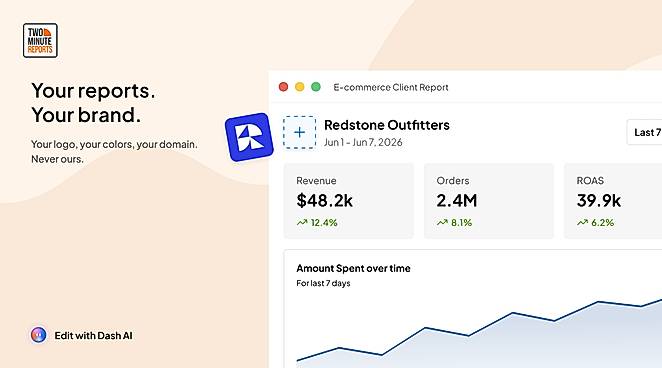
Task: Click Edit with Dash AI label
Action: coord(93,336)
